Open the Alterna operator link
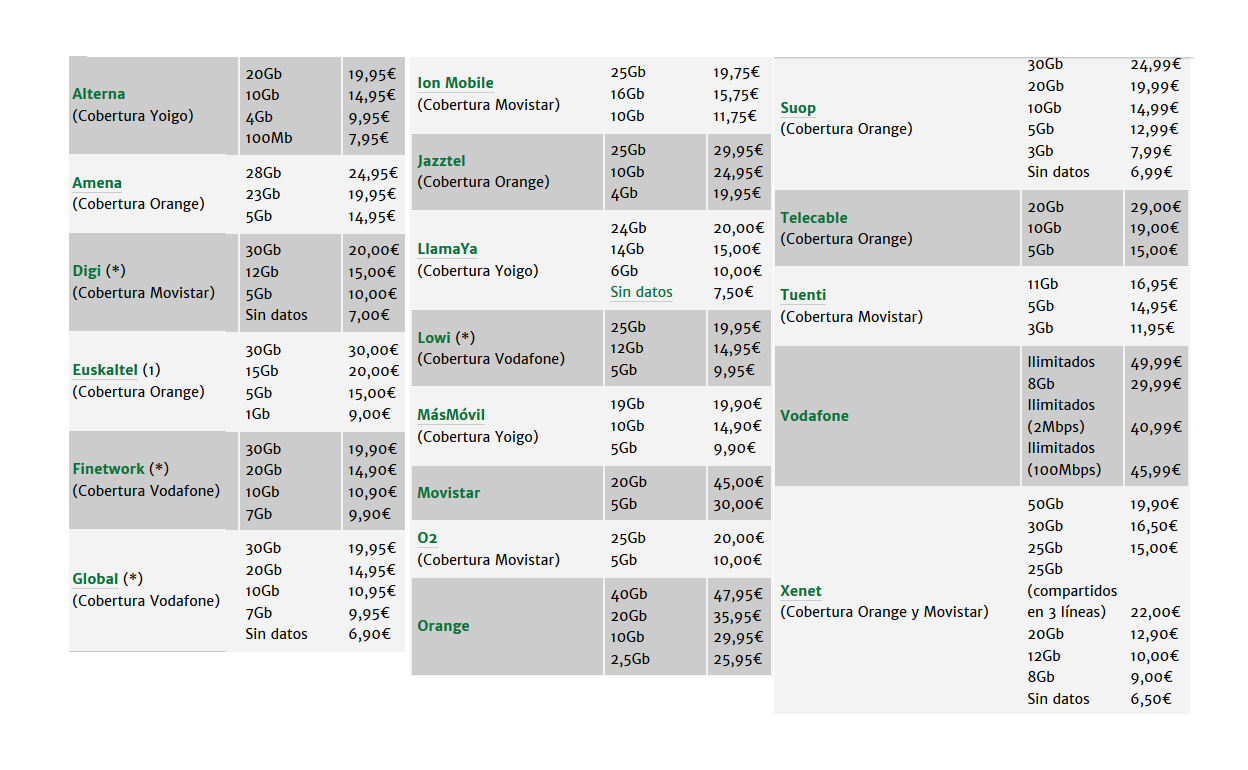Image resolution: width=1248 pixels, height=770 pixels. point(99,94)
